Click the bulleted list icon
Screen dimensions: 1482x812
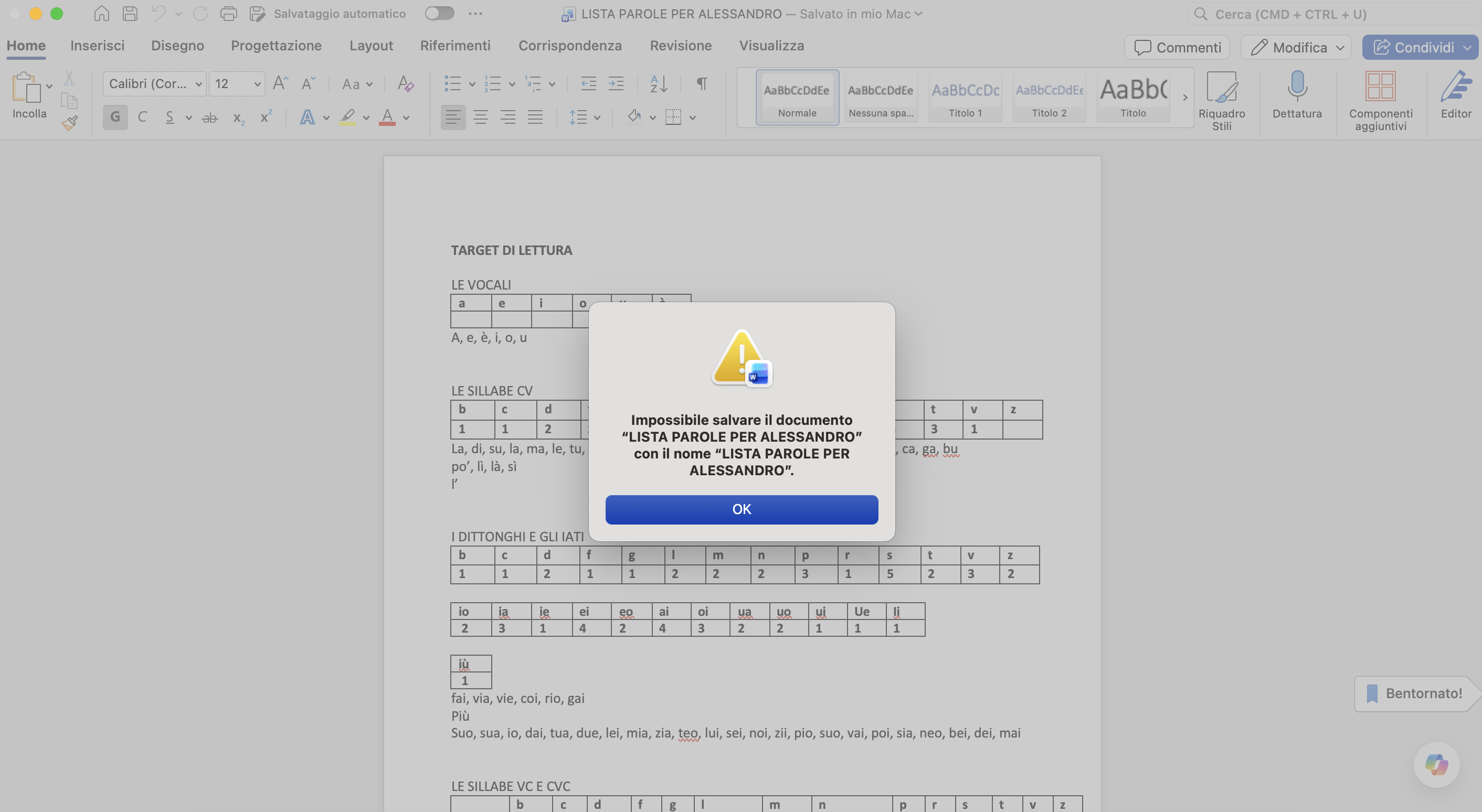(x=453, y=84)
